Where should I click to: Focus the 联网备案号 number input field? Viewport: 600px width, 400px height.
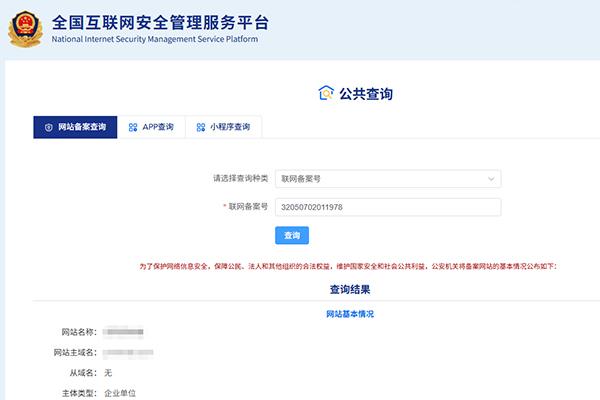pos(386,207)
